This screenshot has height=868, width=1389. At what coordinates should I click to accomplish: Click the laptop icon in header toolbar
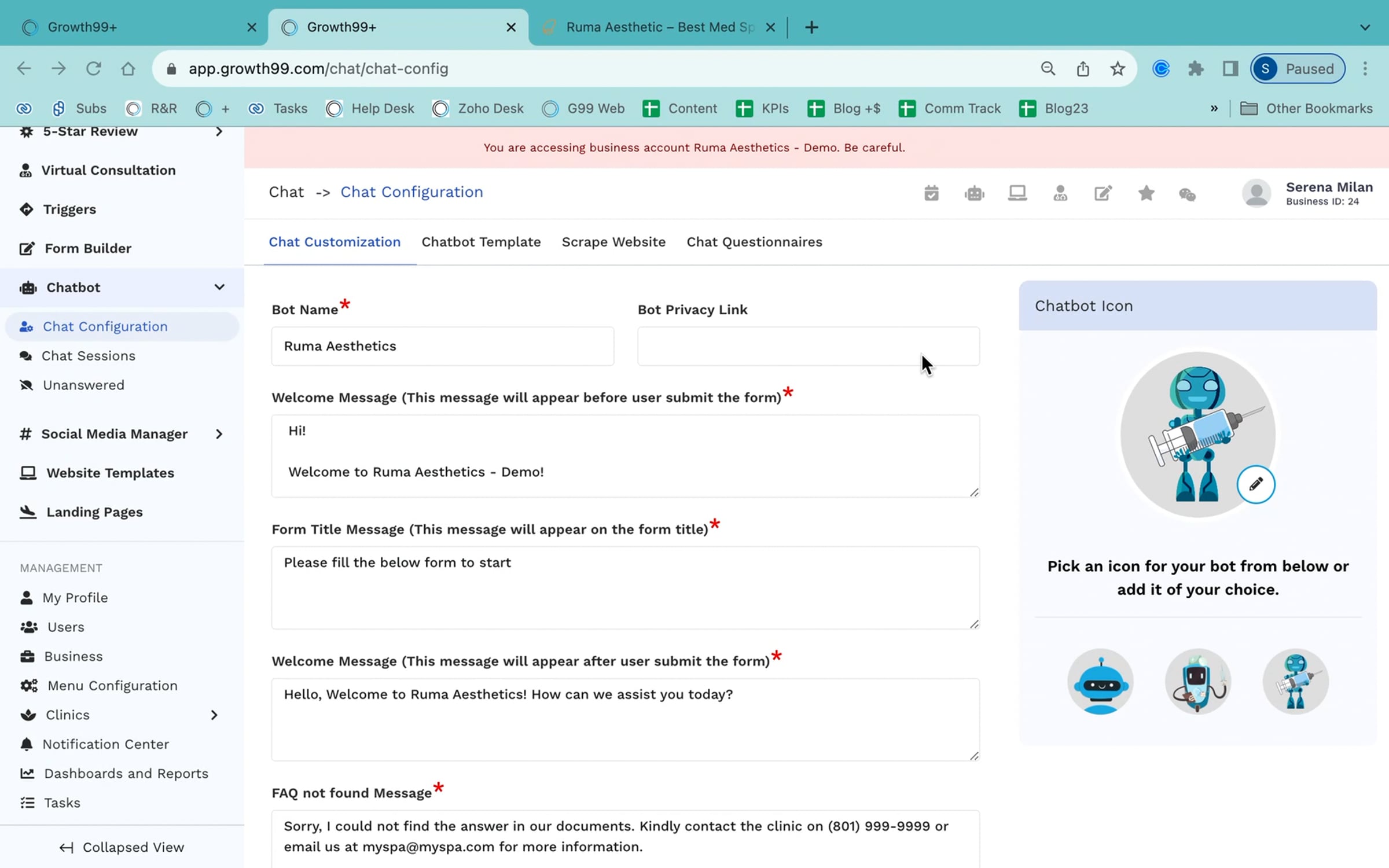click(x=1017, y=193)
